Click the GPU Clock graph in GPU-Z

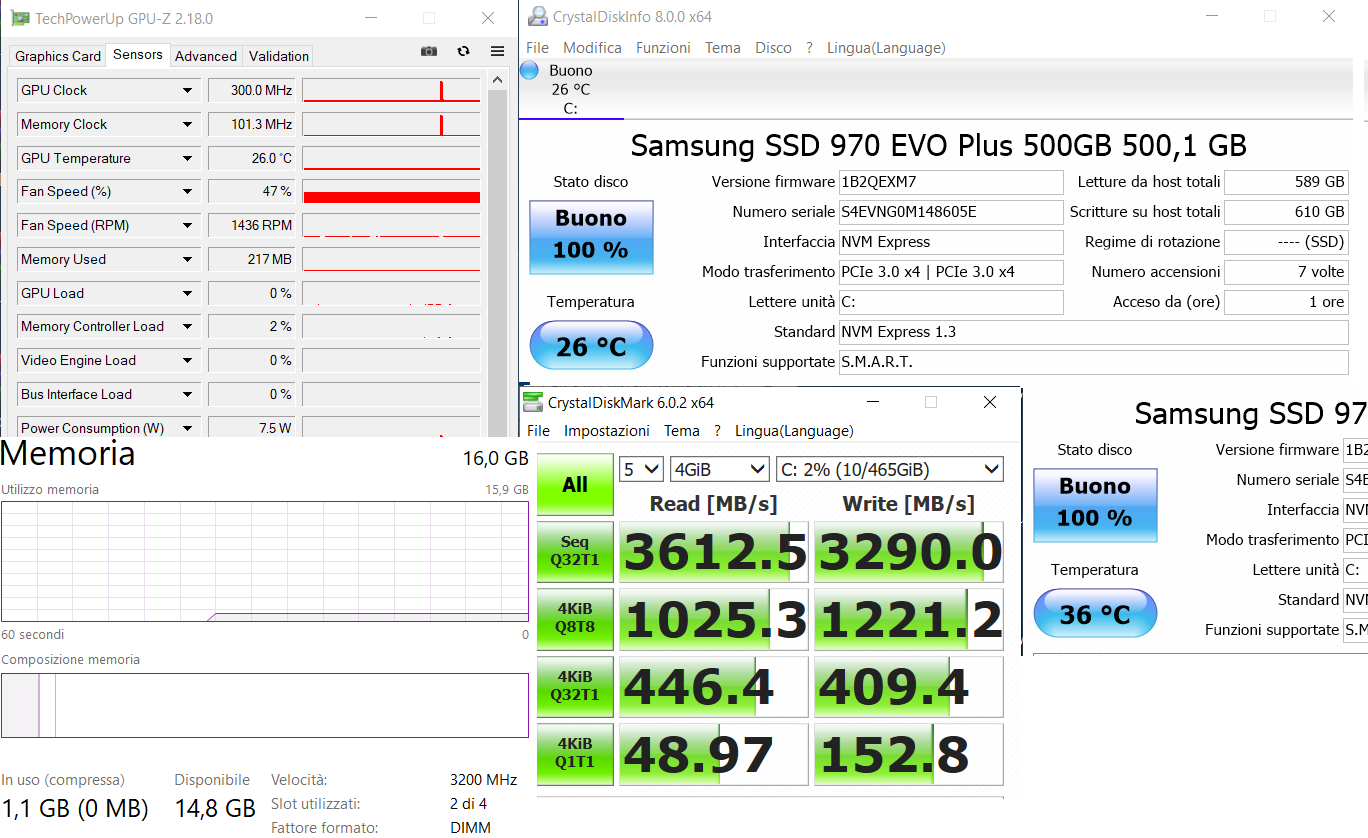pyautogui.click(x=391, y=90)
